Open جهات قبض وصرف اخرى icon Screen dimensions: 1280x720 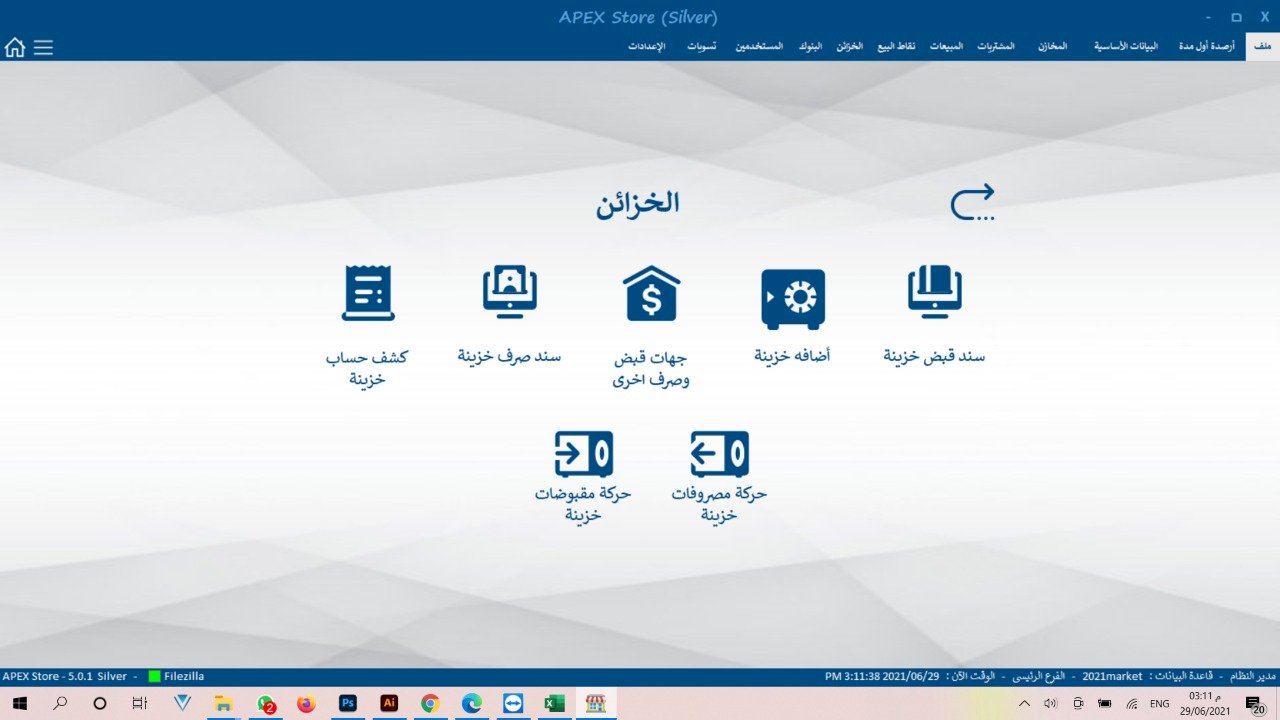651,294
